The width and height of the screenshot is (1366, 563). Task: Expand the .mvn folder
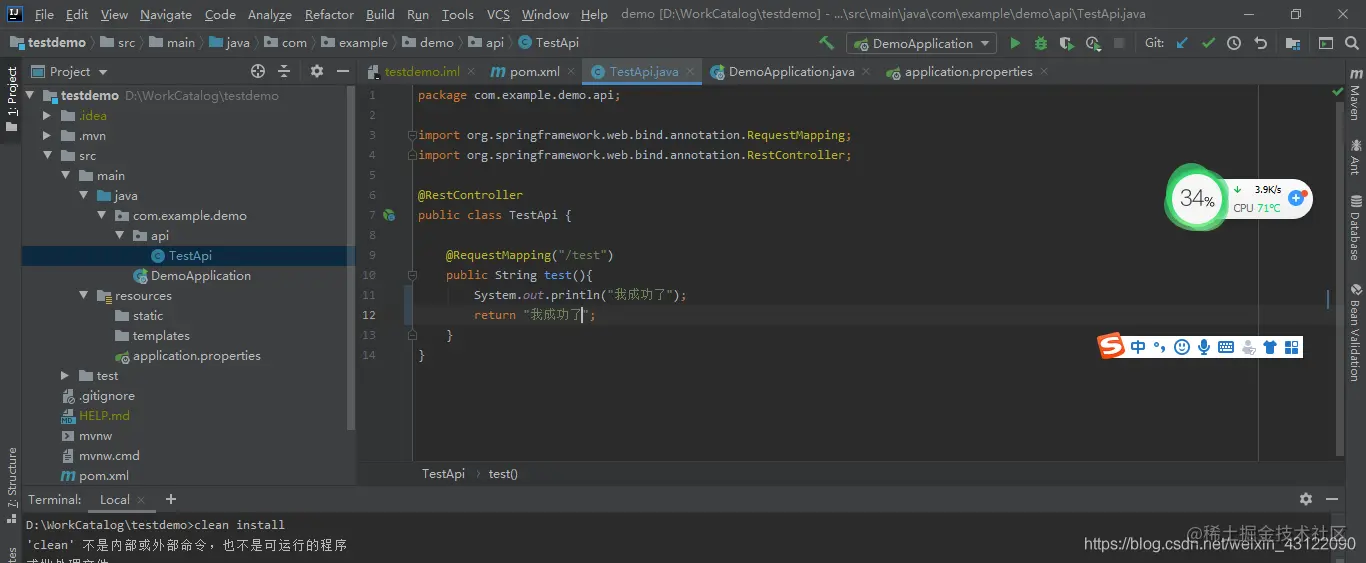point(47,136)
